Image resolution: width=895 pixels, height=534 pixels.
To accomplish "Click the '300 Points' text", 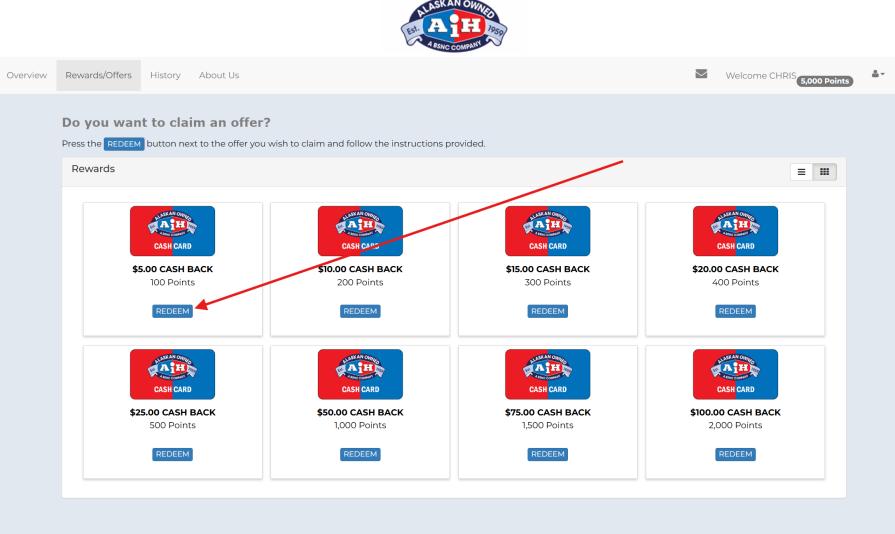I will point(547,282).
